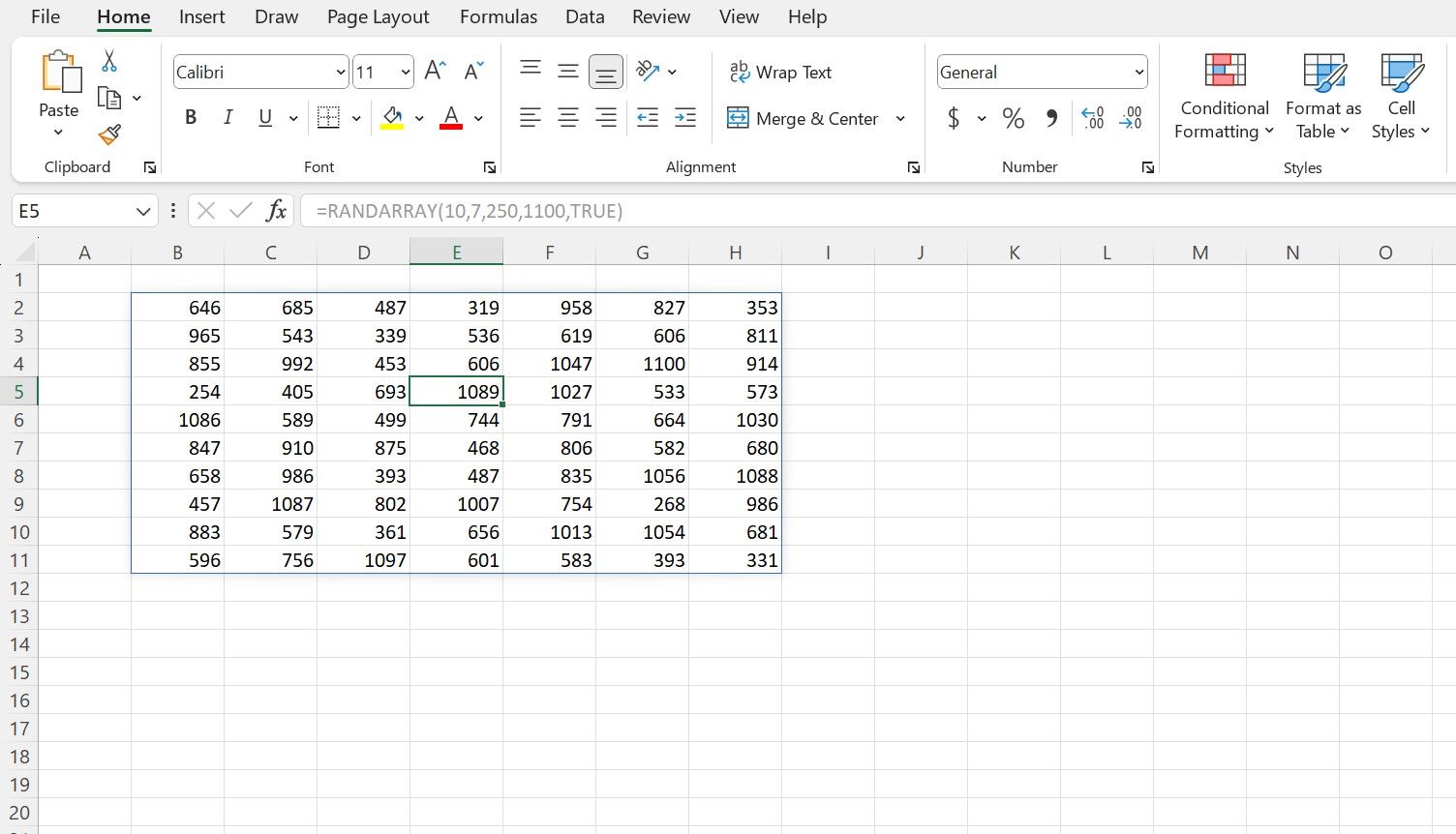
Task: Toggle italic formatting
Action: [x=227, y=117]
